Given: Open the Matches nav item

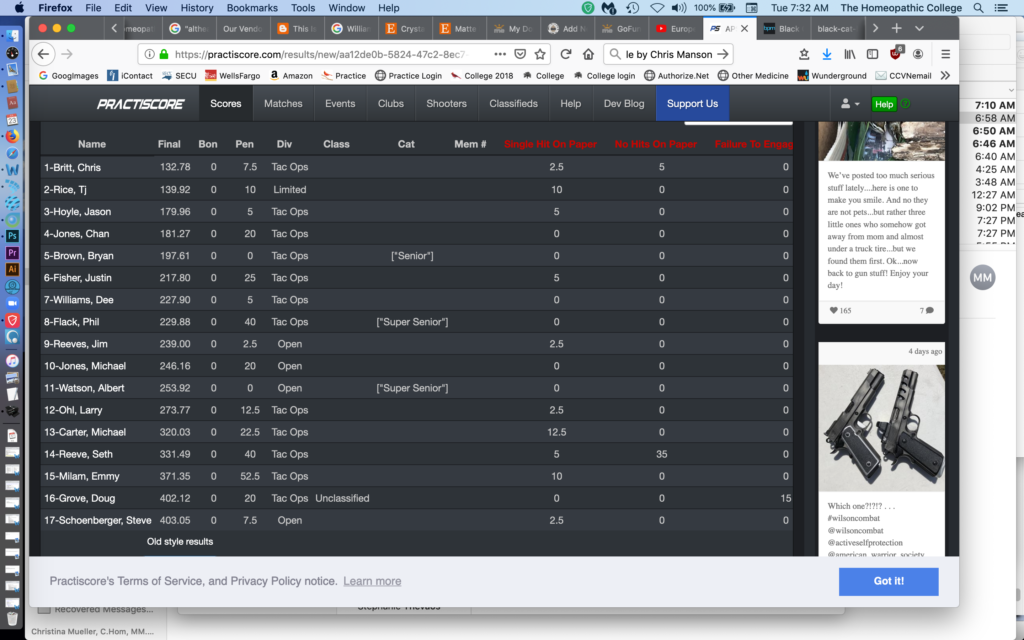Looking at the screenshot, I should (x=283, y=104).
